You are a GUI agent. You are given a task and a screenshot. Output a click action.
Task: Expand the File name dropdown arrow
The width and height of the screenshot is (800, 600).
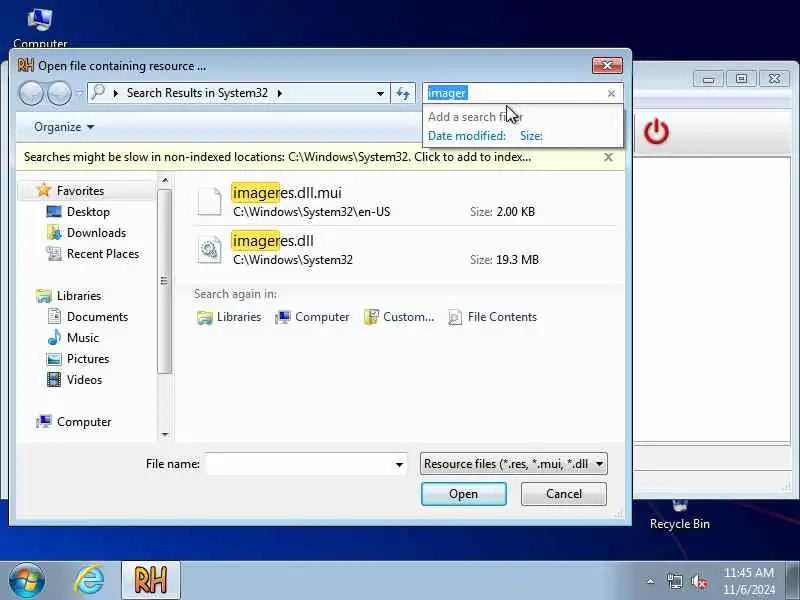pyautogui.click(x=399, y=464)
